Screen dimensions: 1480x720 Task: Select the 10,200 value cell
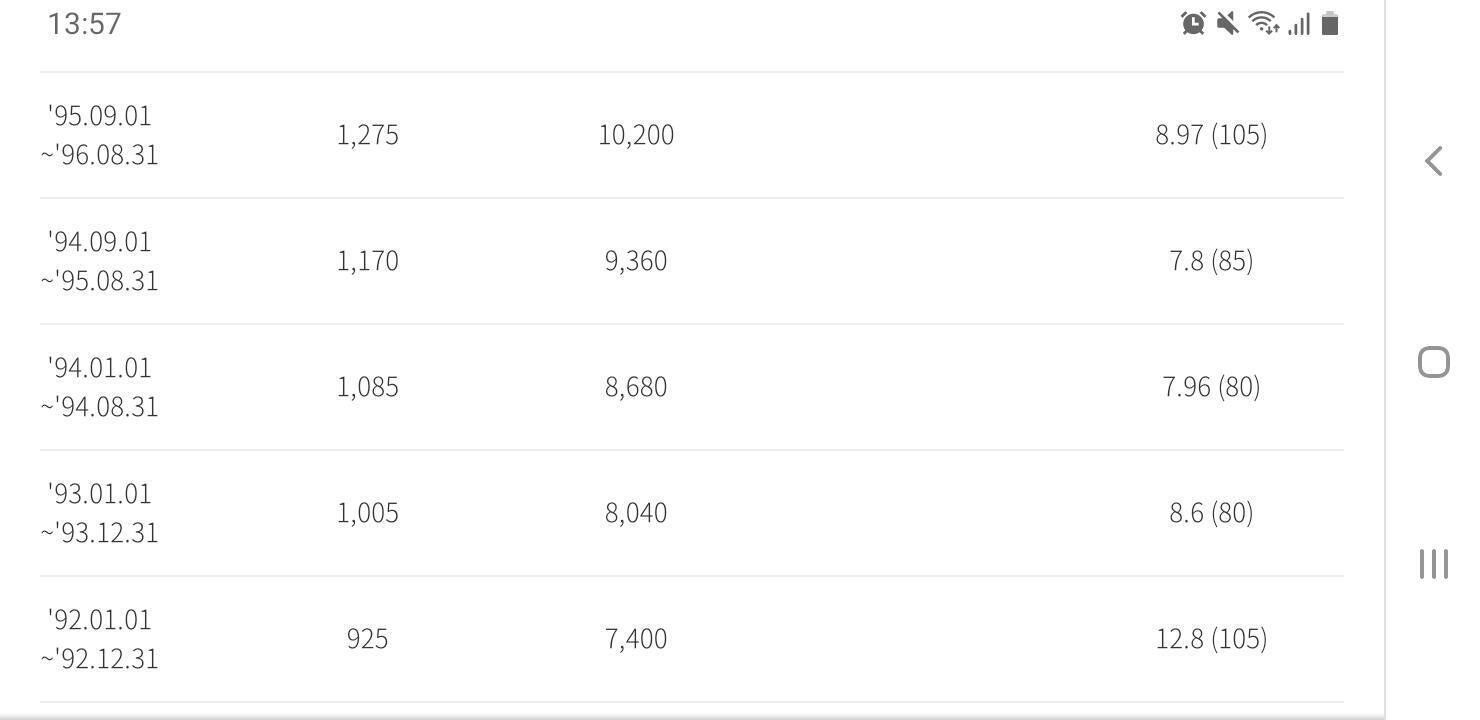(x=636, y=135)
